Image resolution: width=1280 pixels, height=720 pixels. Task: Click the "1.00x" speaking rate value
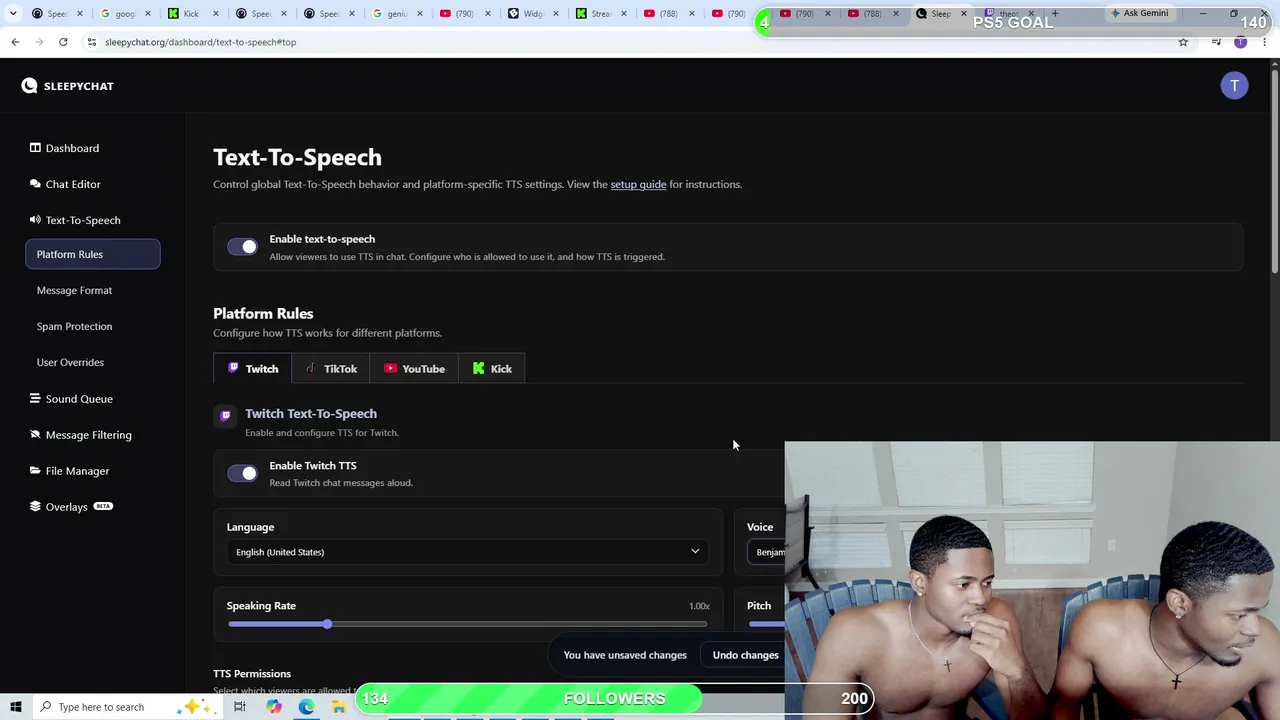(699, 606)
